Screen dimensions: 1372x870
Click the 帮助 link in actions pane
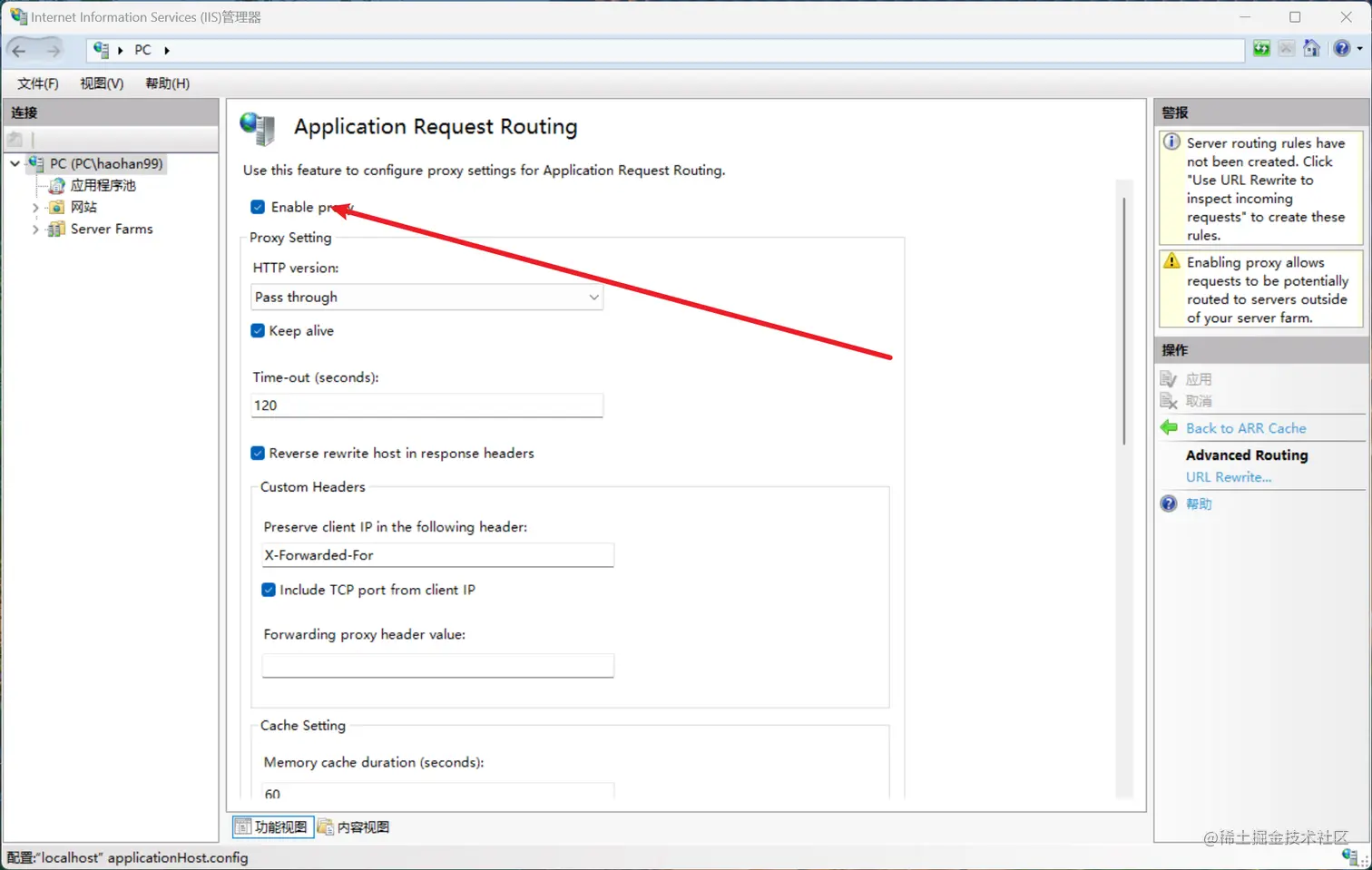tap(1199, 503)
